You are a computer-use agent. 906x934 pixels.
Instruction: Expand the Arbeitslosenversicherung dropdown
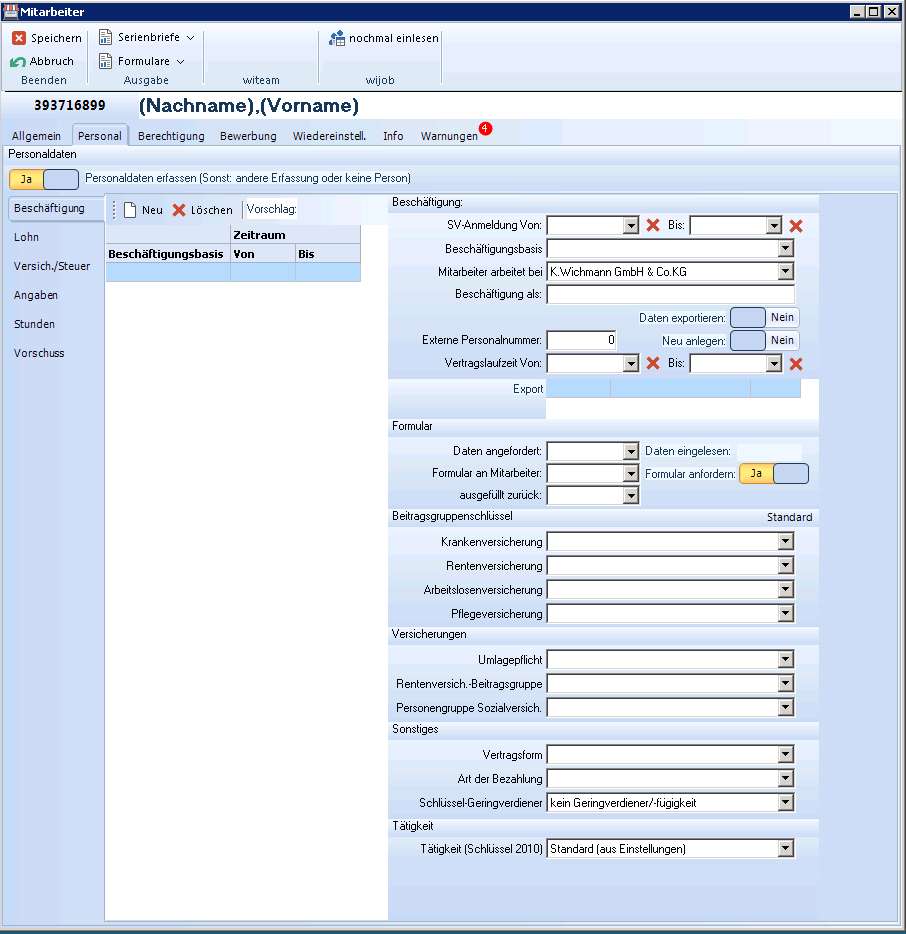point(786,589)
